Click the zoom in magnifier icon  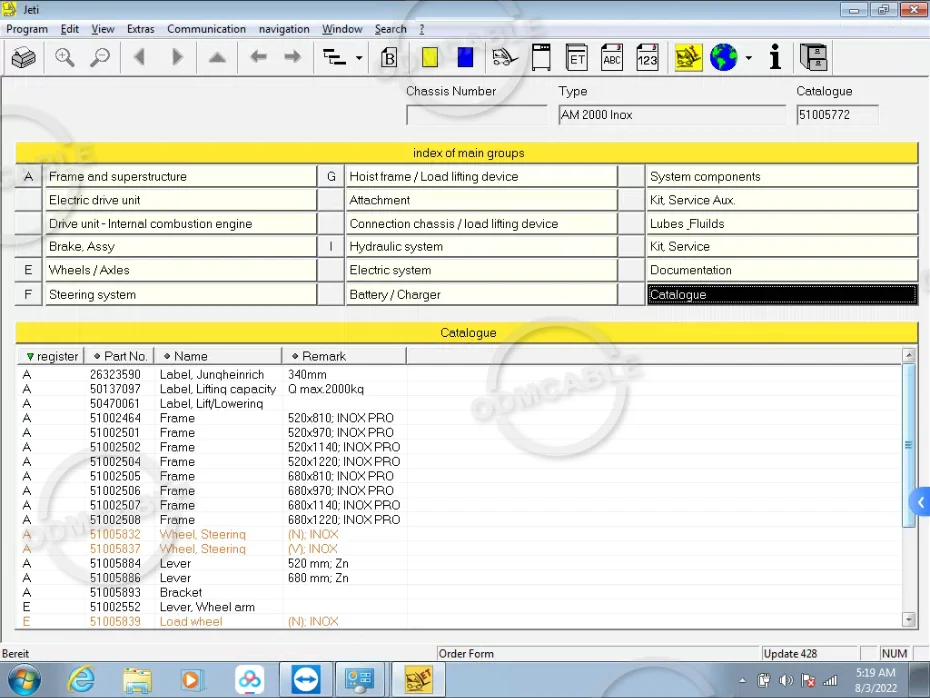(65, 58)
